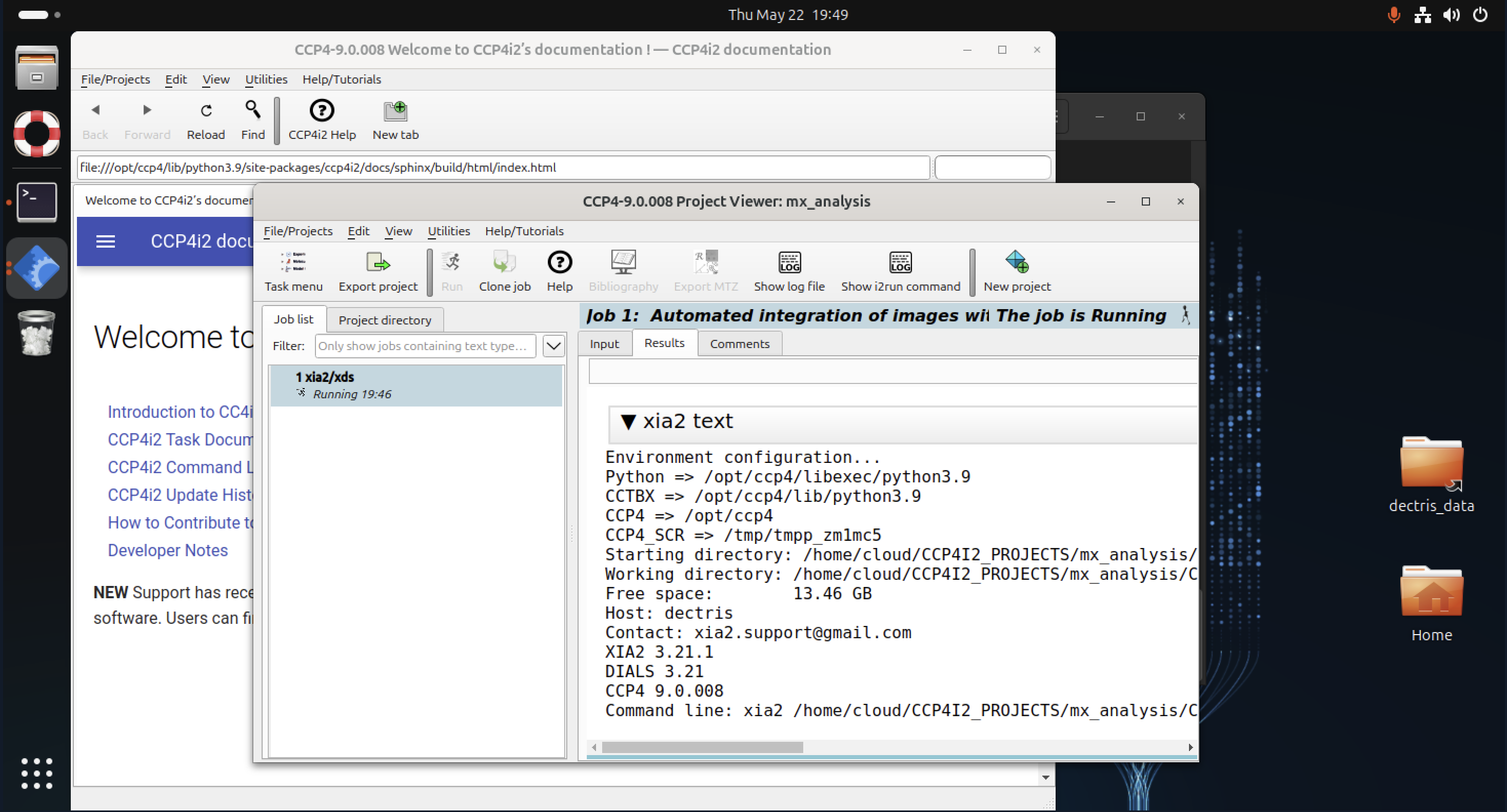Image resolution: width=1507 pixels, height=812 pixels.
Task: Click the documentation URL address bar
Action: [x=503, y=168]
